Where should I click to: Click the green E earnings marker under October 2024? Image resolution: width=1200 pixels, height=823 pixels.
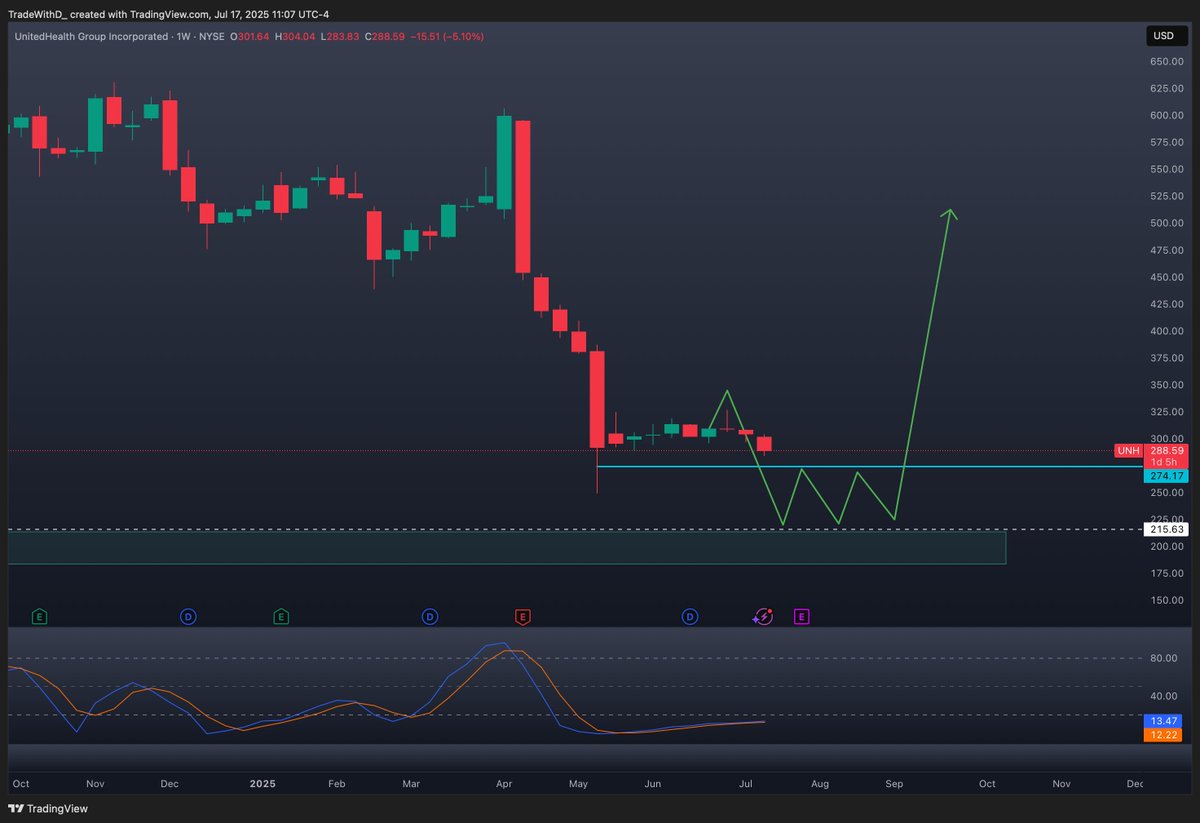(x=39, y=617)
